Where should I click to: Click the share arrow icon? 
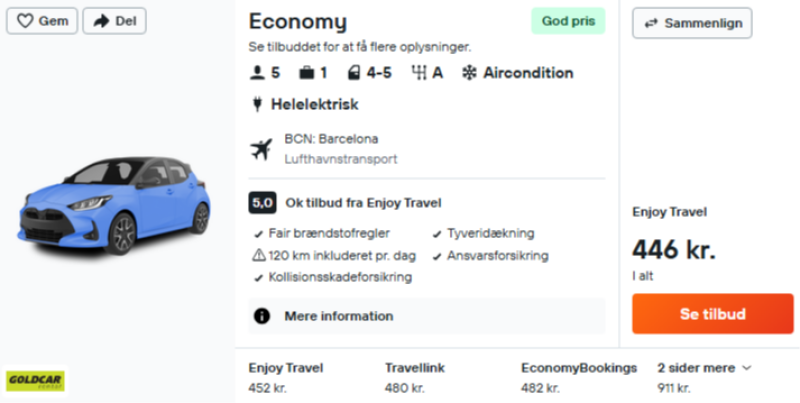click(102, 21)
